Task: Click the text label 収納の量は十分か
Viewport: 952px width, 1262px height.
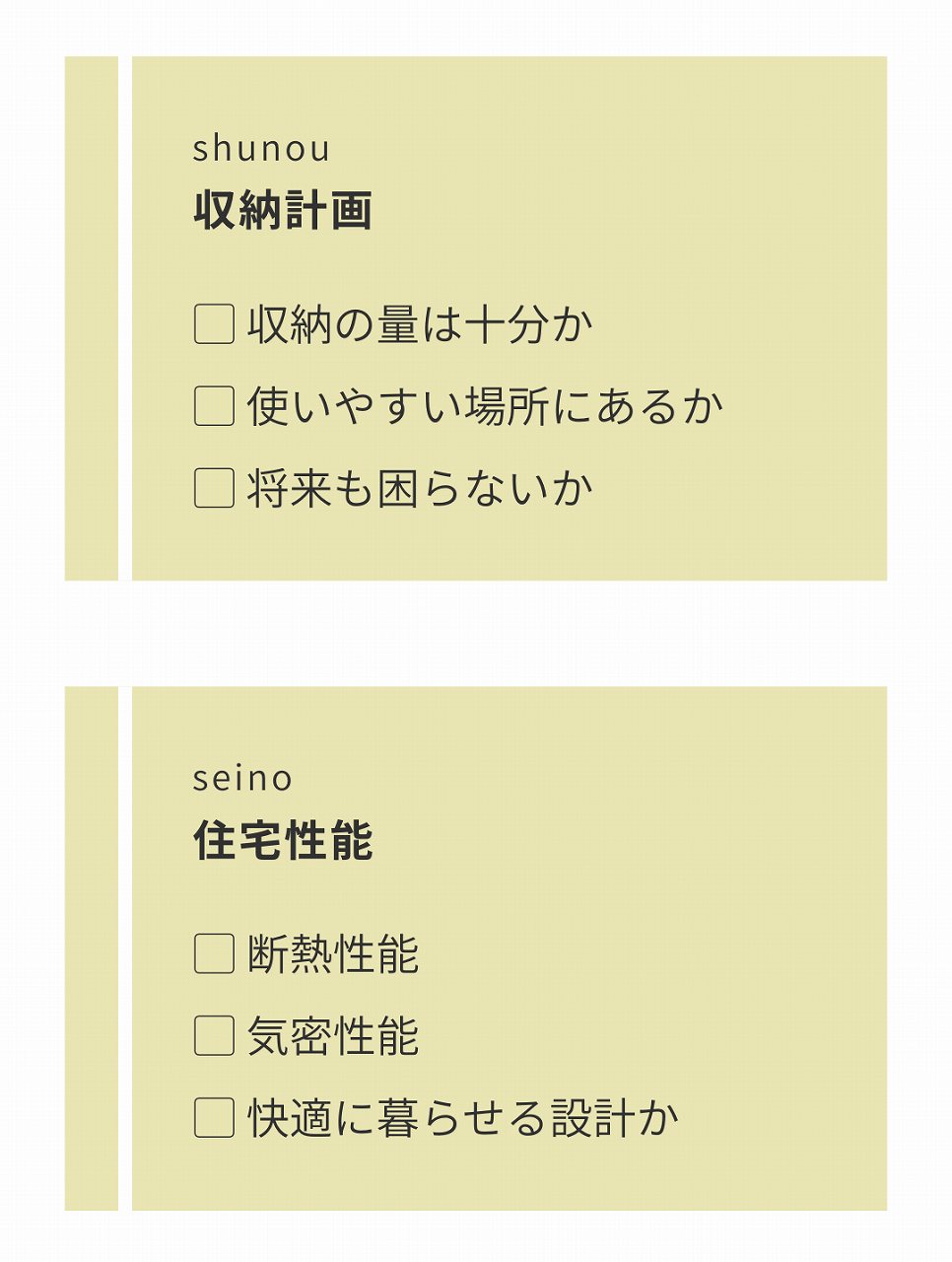Action: (x=420, y=324)
